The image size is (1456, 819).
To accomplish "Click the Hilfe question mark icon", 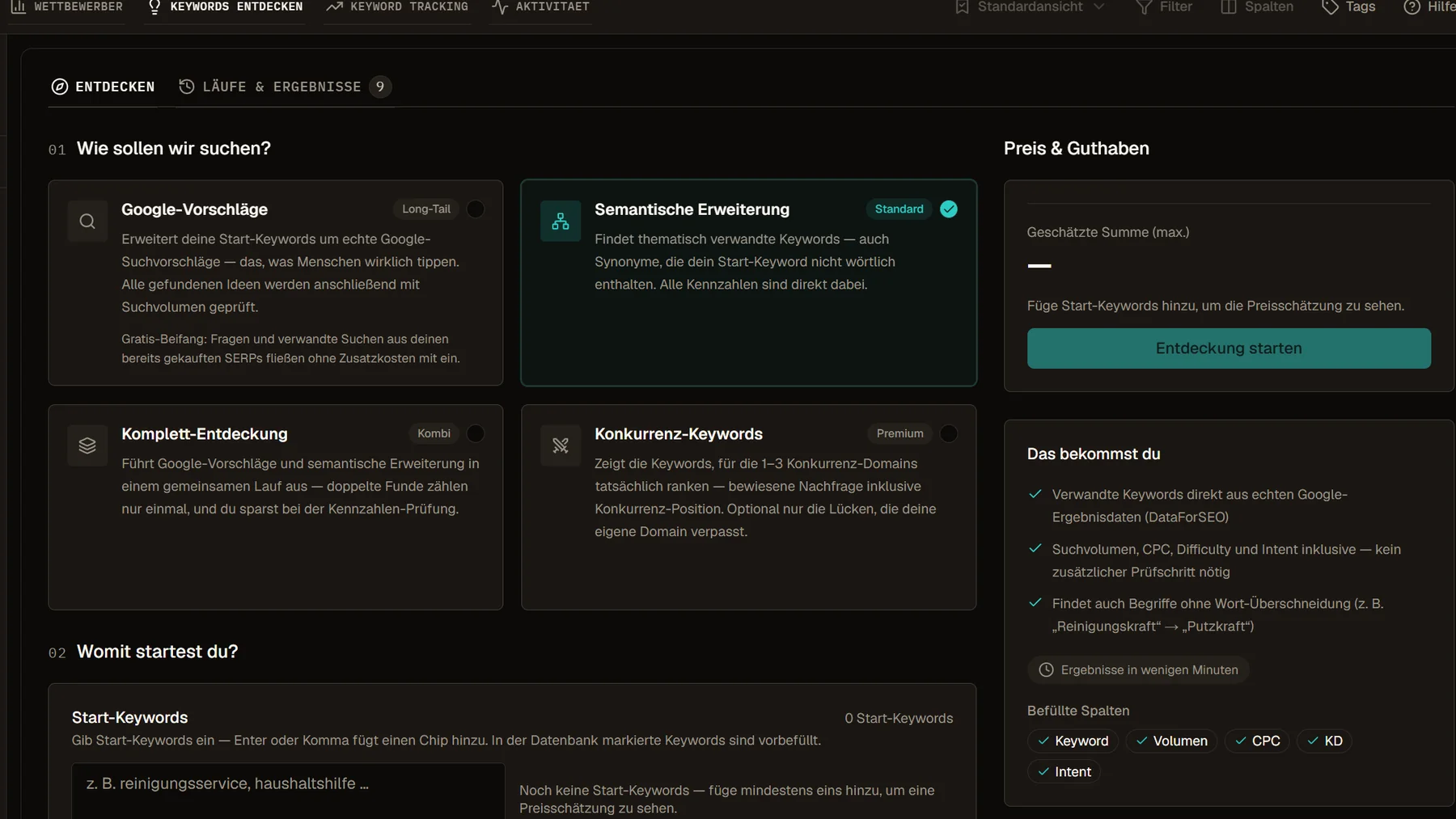I will tap(1412, 6).
